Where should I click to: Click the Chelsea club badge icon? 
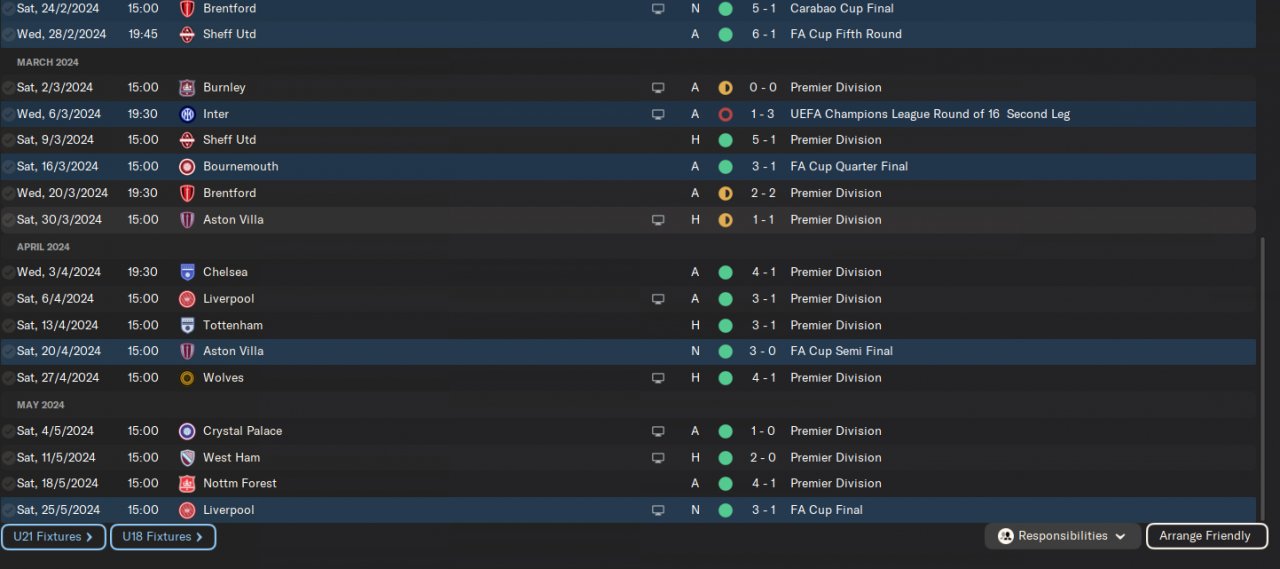point(187,272)
